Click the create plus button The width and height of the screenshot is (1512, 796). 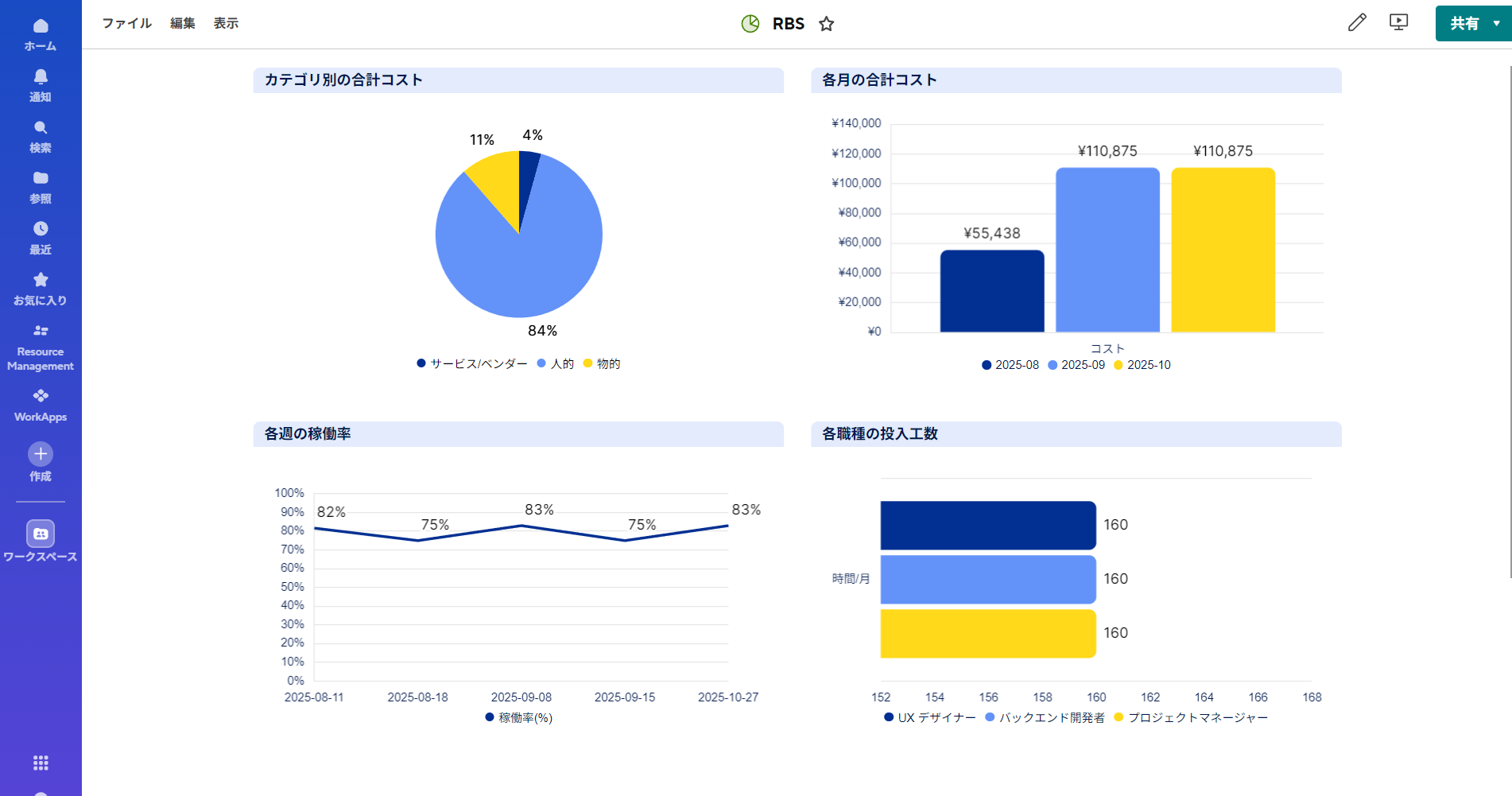[x=41, y=454]
